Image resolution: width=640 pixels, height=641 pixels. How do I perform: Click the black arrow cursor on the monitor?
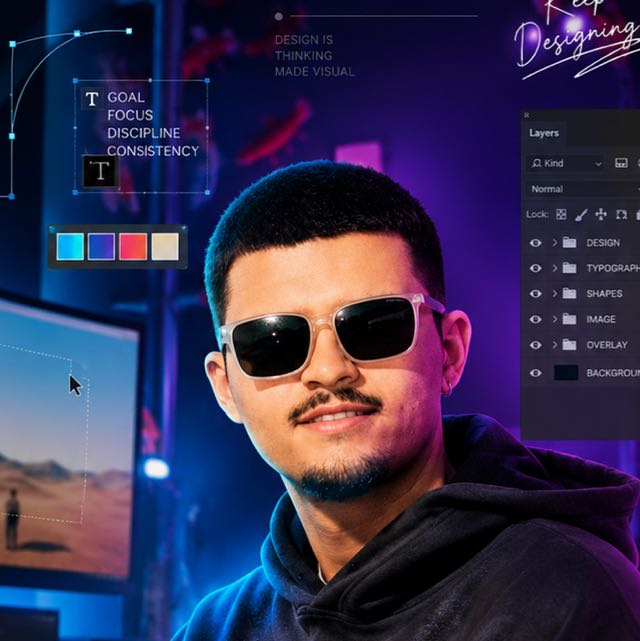(x=75, y=385)
